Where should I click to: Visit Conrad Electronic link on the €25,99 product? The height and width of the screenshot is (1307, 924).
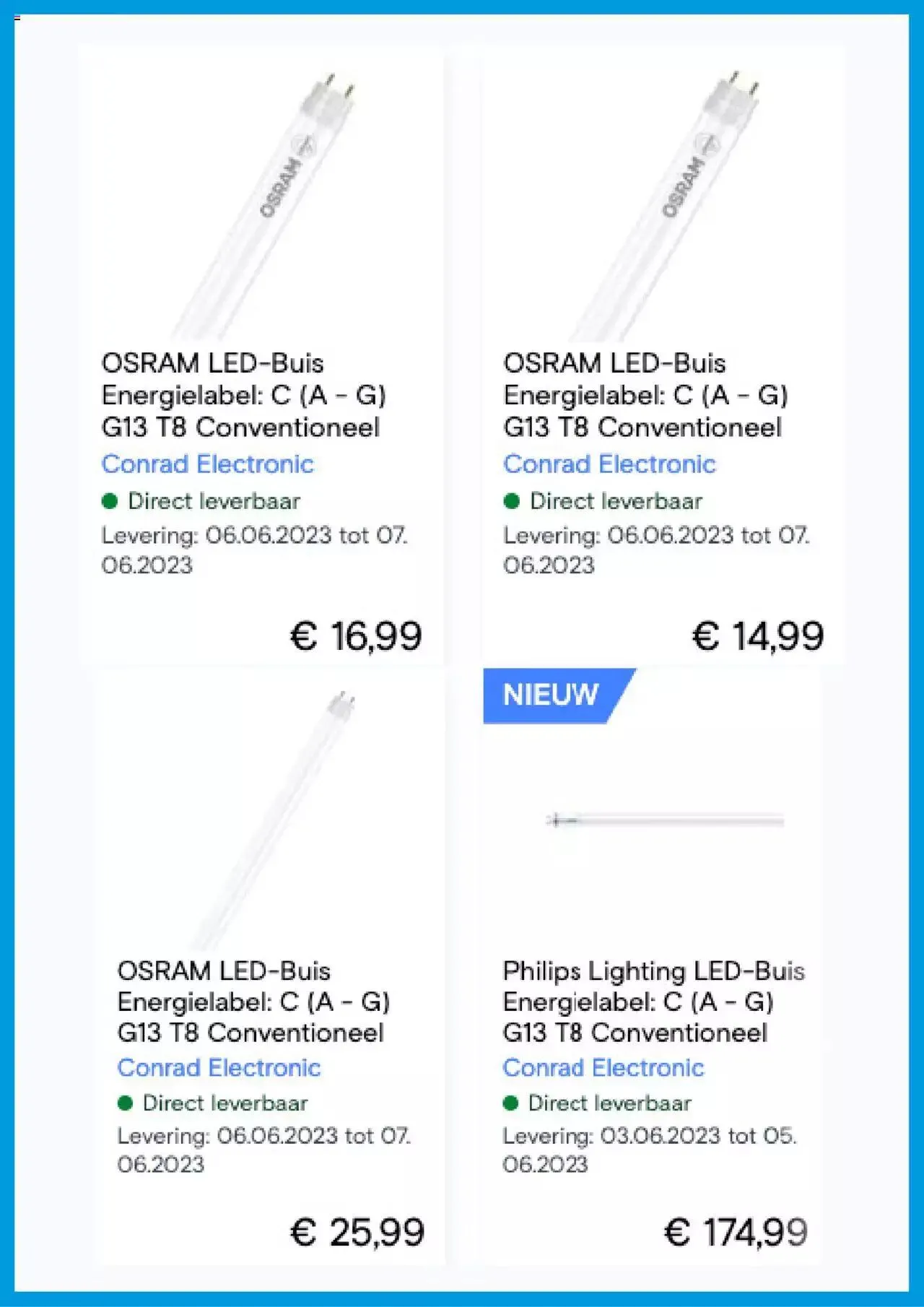[x=219, y=1067]
